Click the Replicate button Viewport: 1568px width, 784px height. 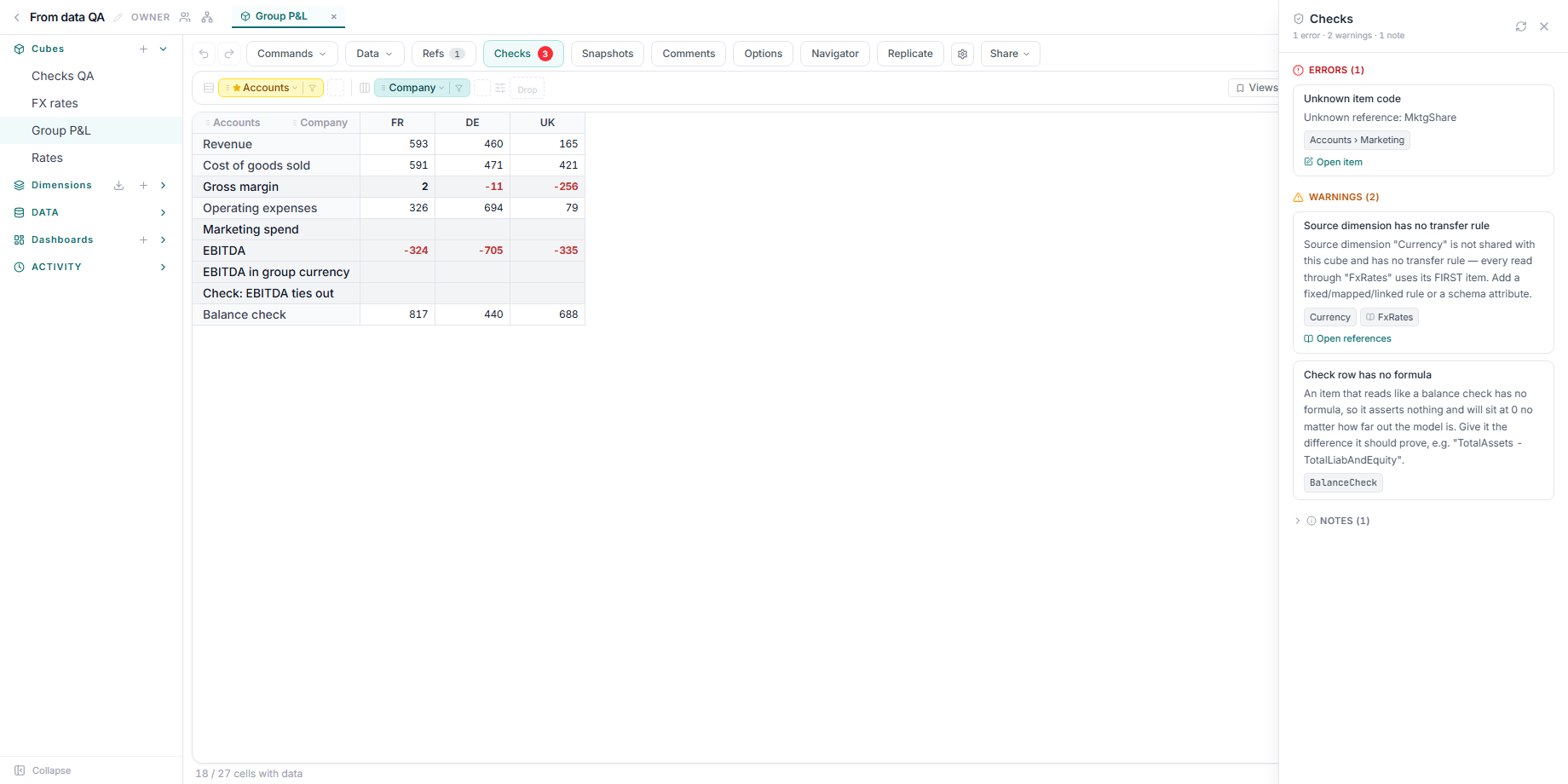(910, 54)
